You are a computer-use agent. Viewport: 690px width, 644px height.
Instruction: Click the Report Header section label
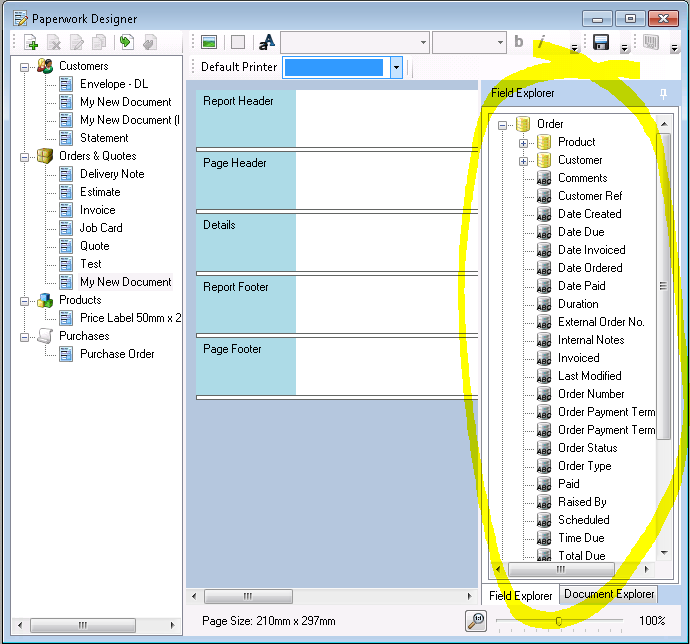point(239,101)
